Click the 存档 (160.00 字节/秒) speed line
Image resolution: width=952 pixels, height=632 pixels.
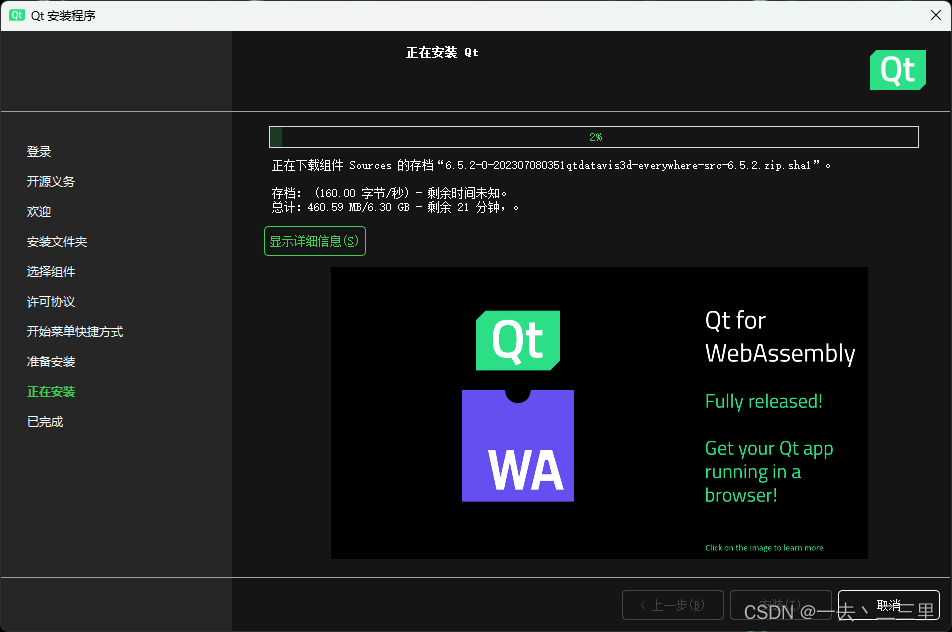[x=389, y=193]
